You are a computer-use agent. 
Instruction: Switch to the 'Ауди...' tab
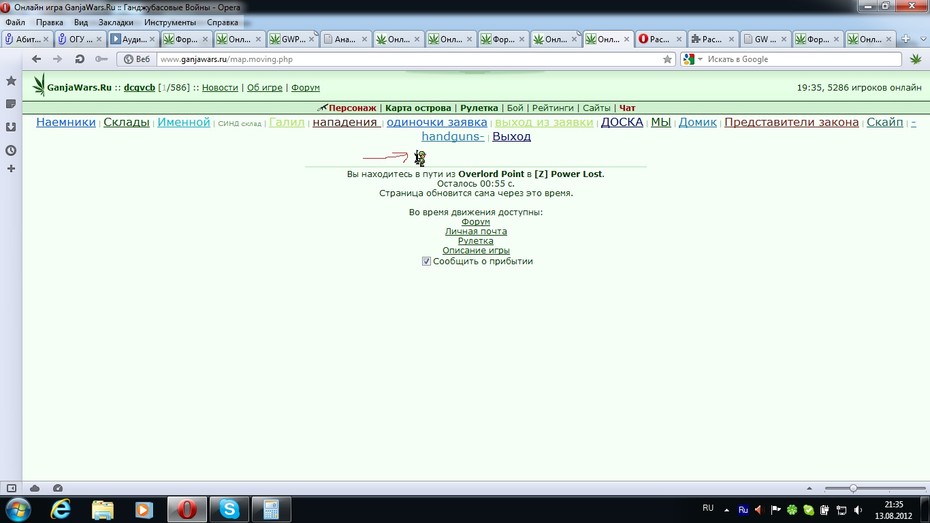tap(132, 39)
